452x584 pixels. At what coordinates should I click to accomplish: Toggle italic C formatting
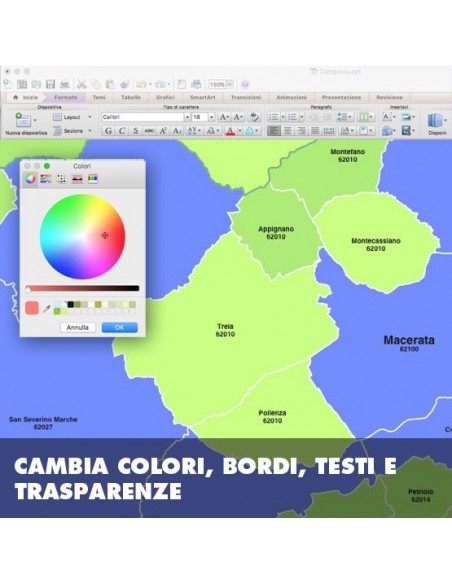tap(122, 131)
